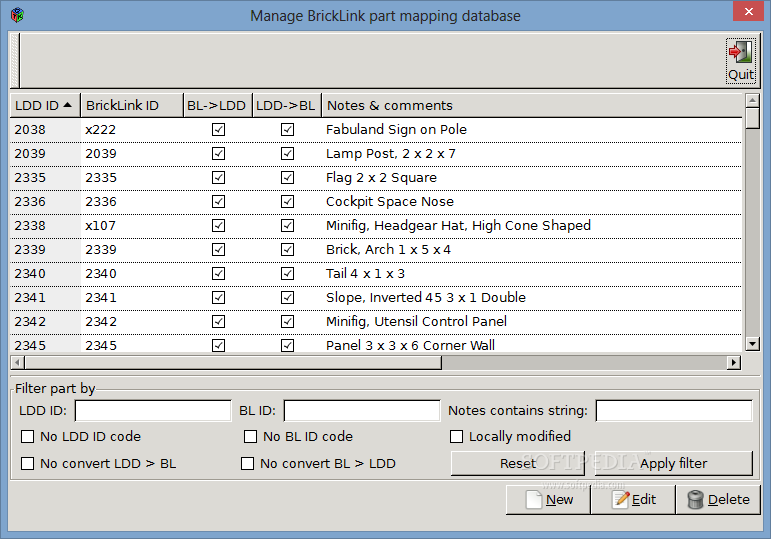Click the vertical scrollbar down arrow
This screenshot has height=539, width=771.
(x=752, y=344)
